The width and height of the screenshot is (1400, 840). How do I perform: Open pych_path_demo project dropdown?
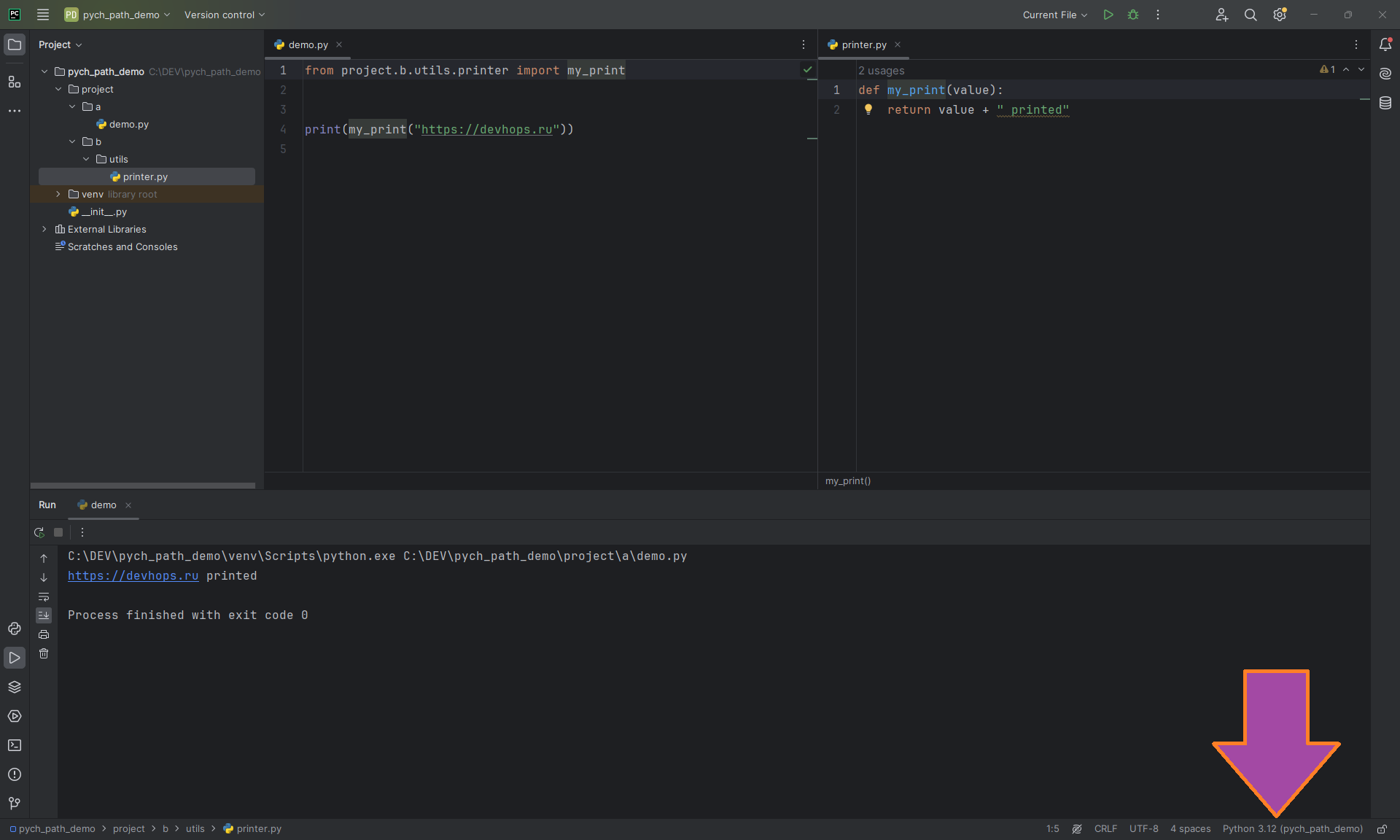click(x=117, y=15)
